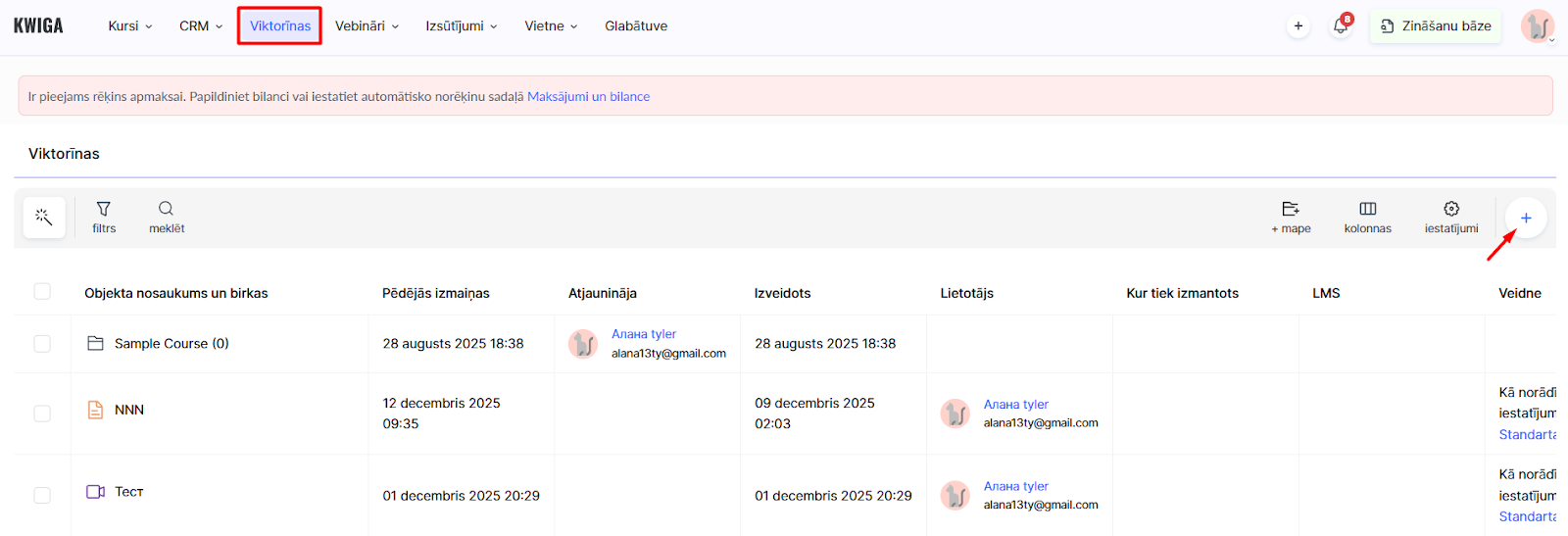Check the Sample Course row checkbox
1568x536 pixels.
[x=42, y=344]
